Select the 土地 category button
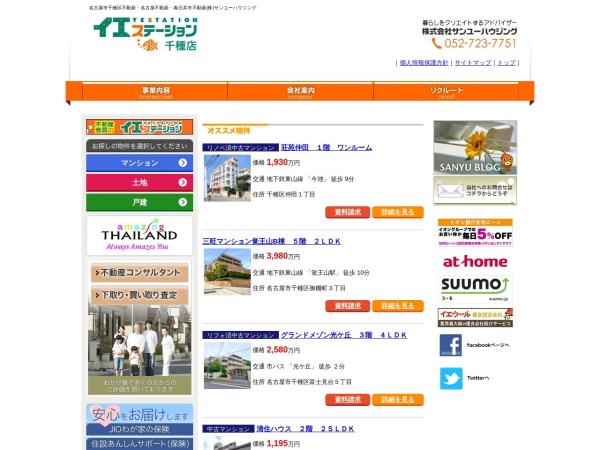 click(140, 183)
